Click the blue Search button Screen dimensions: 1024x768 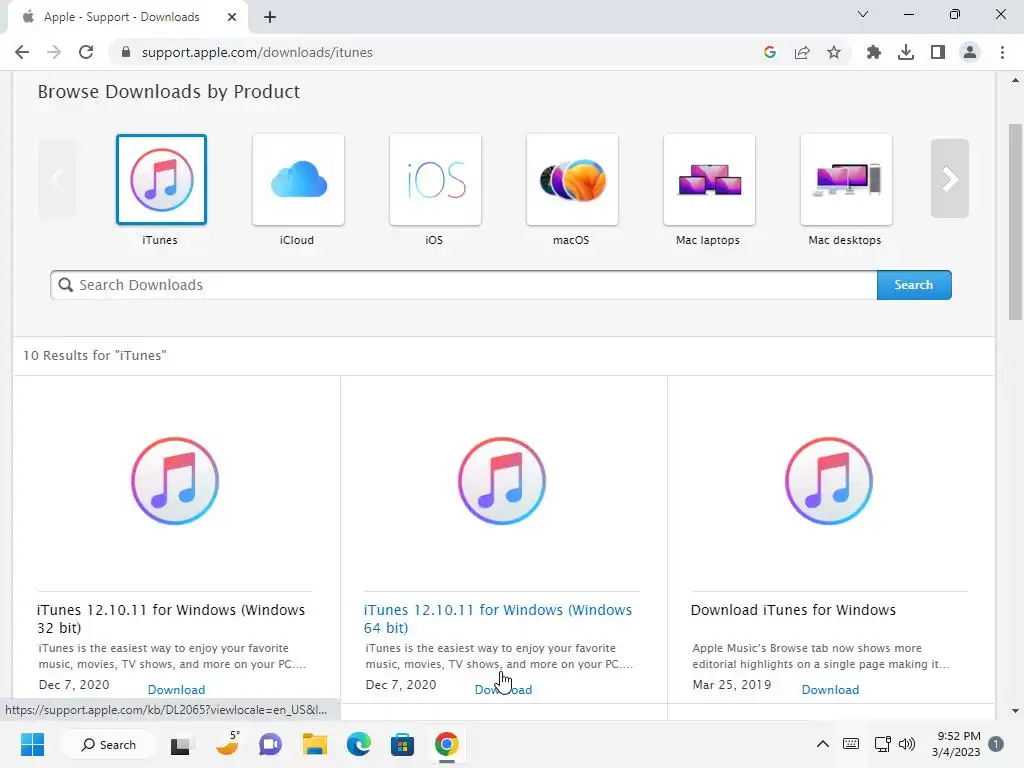(x=914, y=285)
